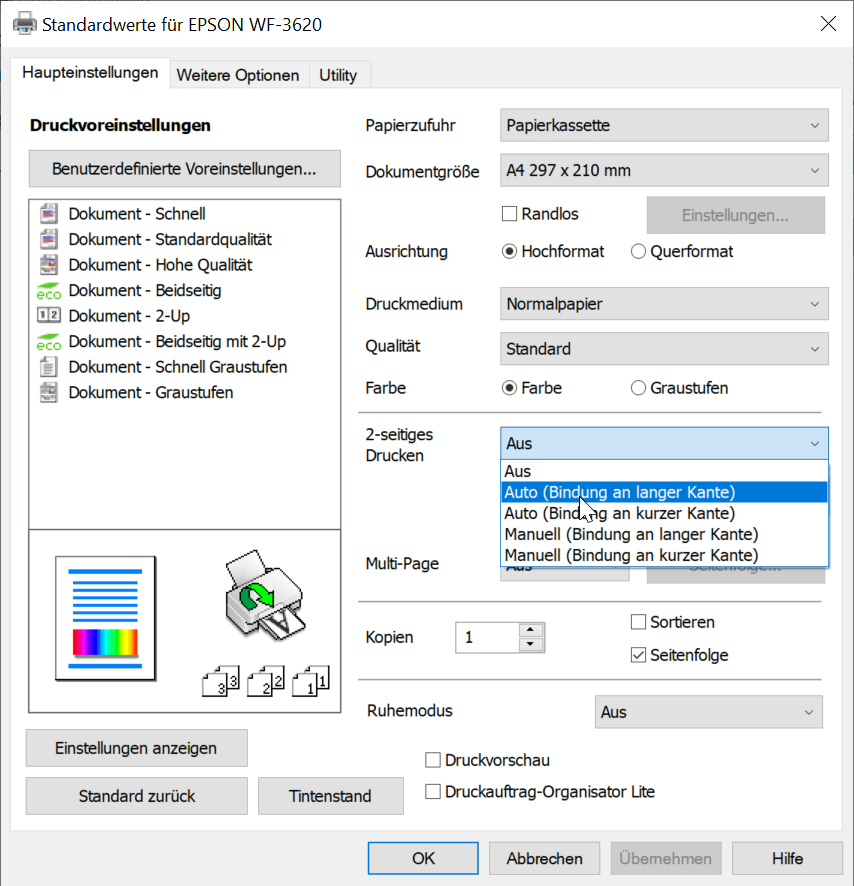The image size is (854, 886).
Task: Select the Querformat orientation radio button
Action: click(638, 252)
